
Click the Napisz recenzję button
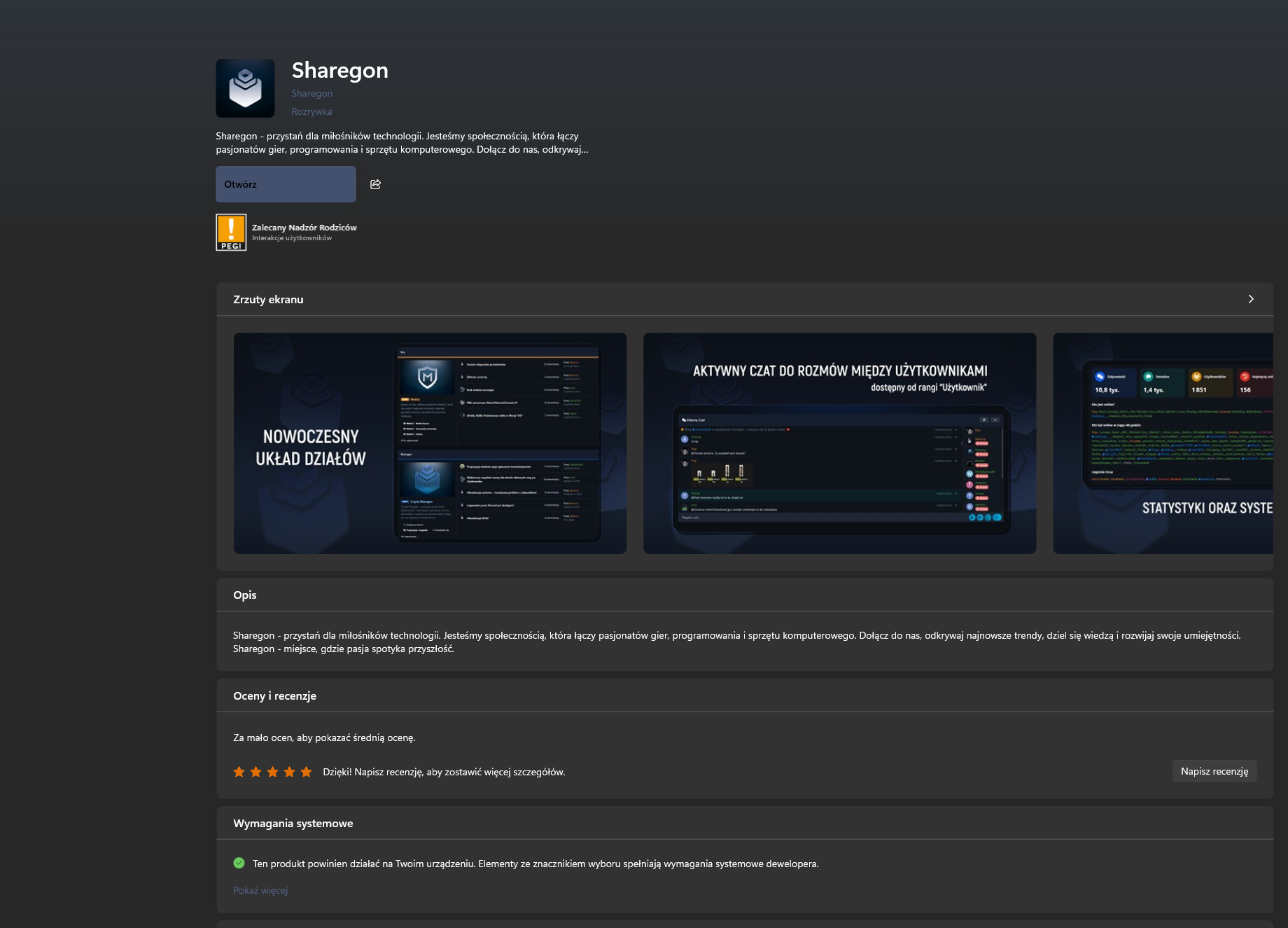coord(1214,771)
